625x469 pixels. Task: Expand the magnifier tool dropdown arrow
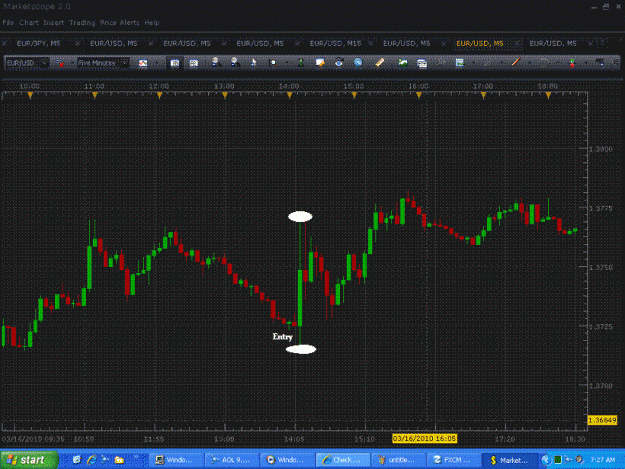pos(287,63)
